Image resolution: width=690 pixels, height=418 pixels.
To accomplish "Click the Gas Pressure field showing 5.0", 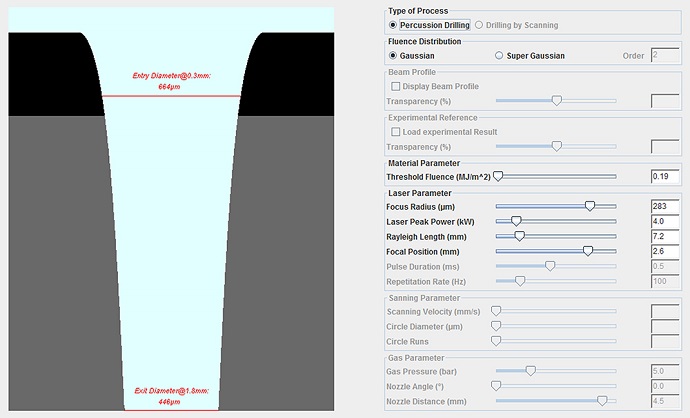I will click(x=665, y=371).
